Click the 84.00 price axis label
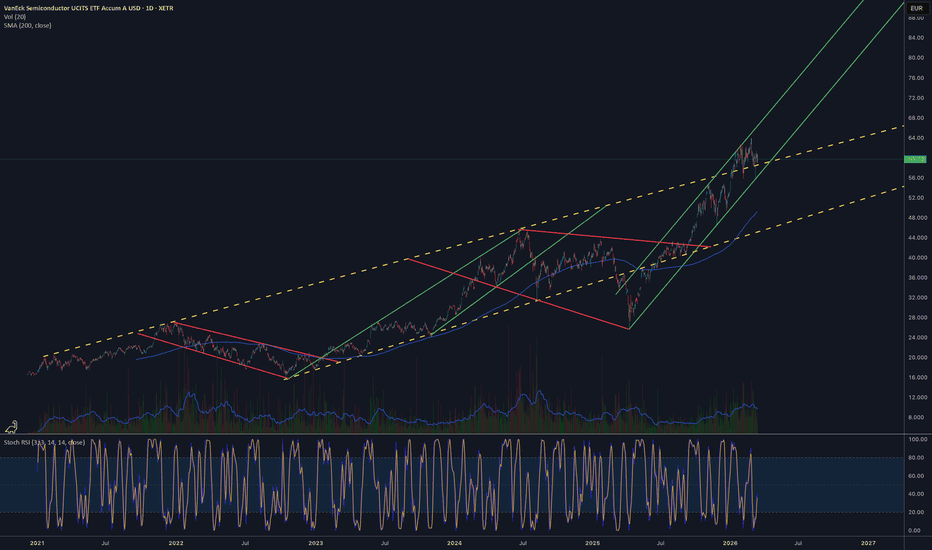The width and height of the screenshot is (932, 550). coord(915,38)
